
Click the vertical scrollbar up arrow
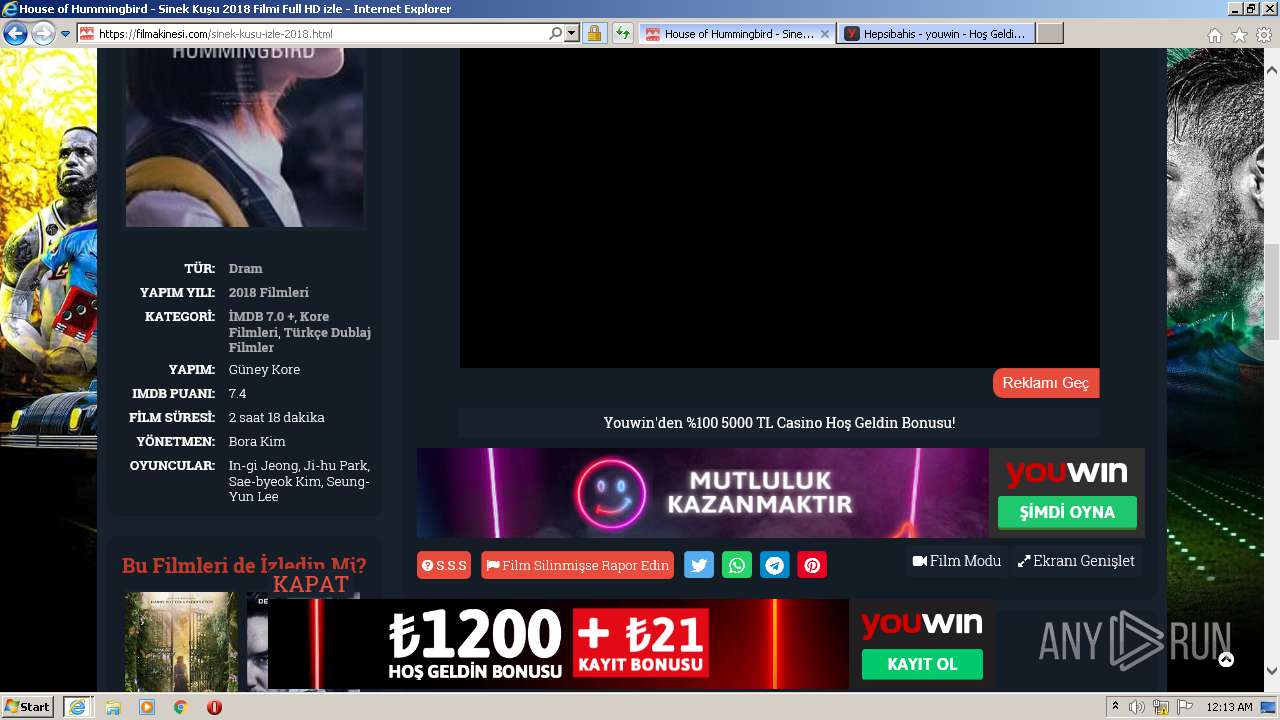[1272, 71]
